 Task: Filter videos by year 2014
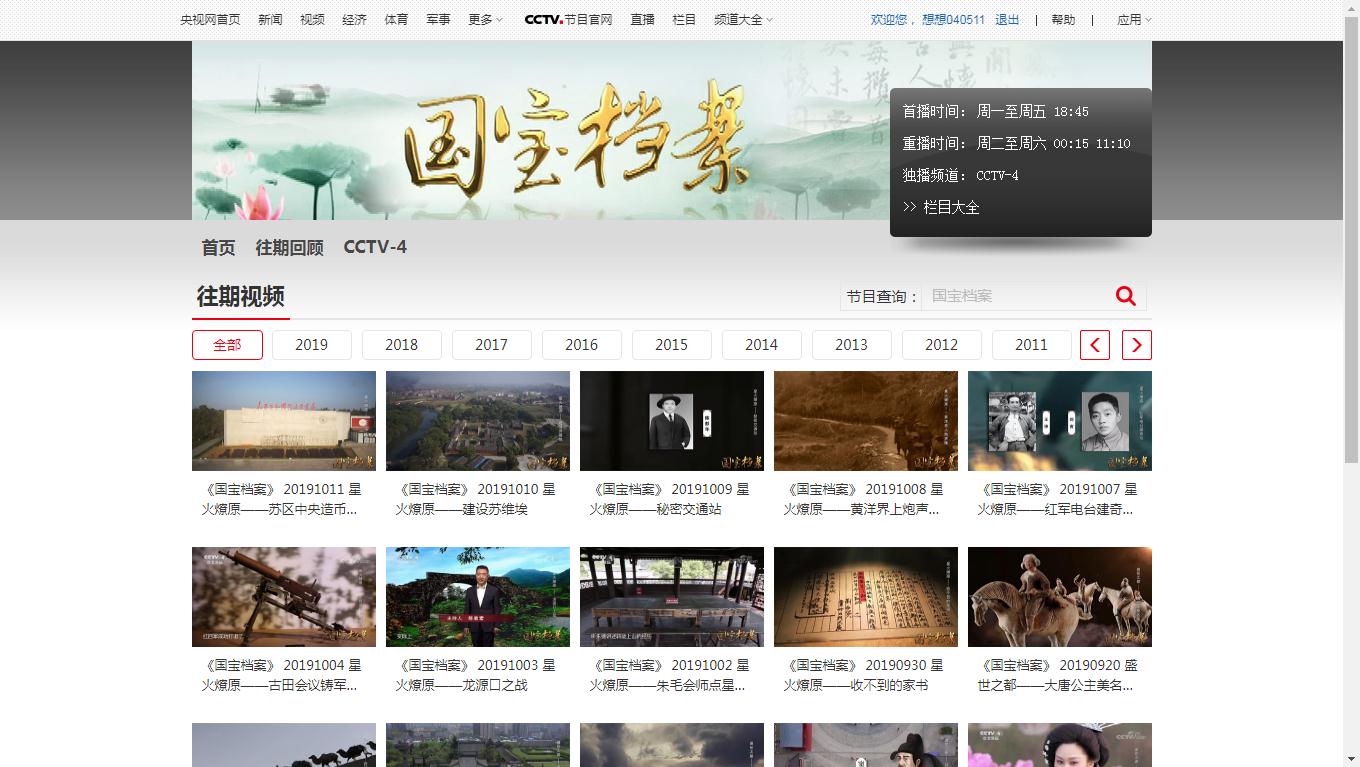point(762,345)
